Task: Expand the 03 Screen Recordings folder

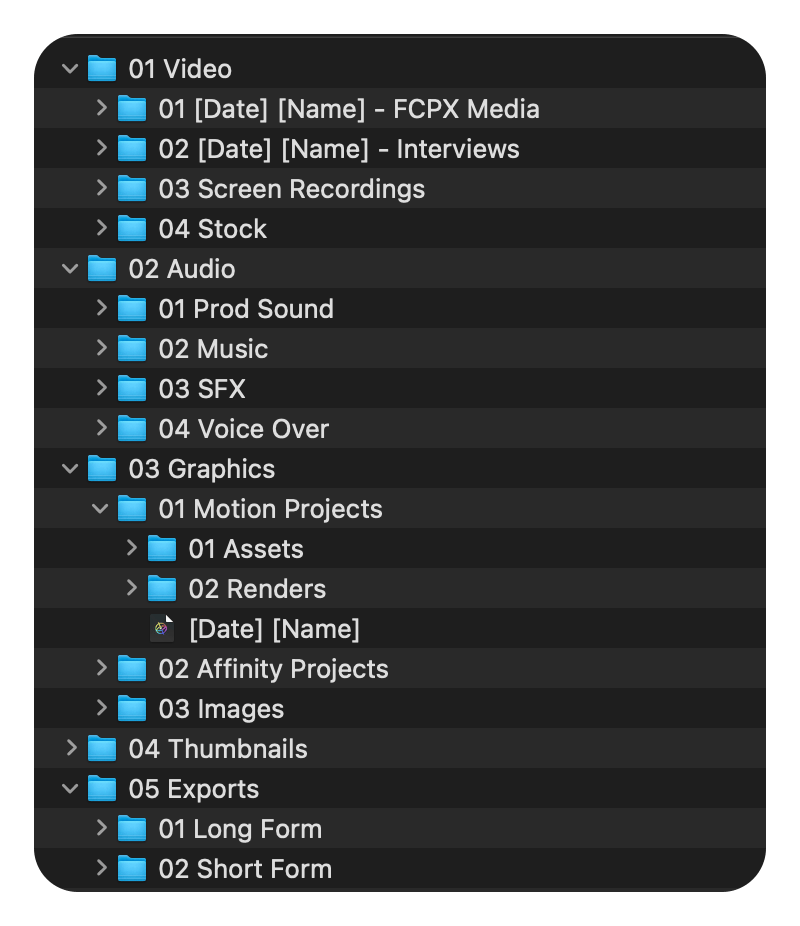Action: pos(102,188)
